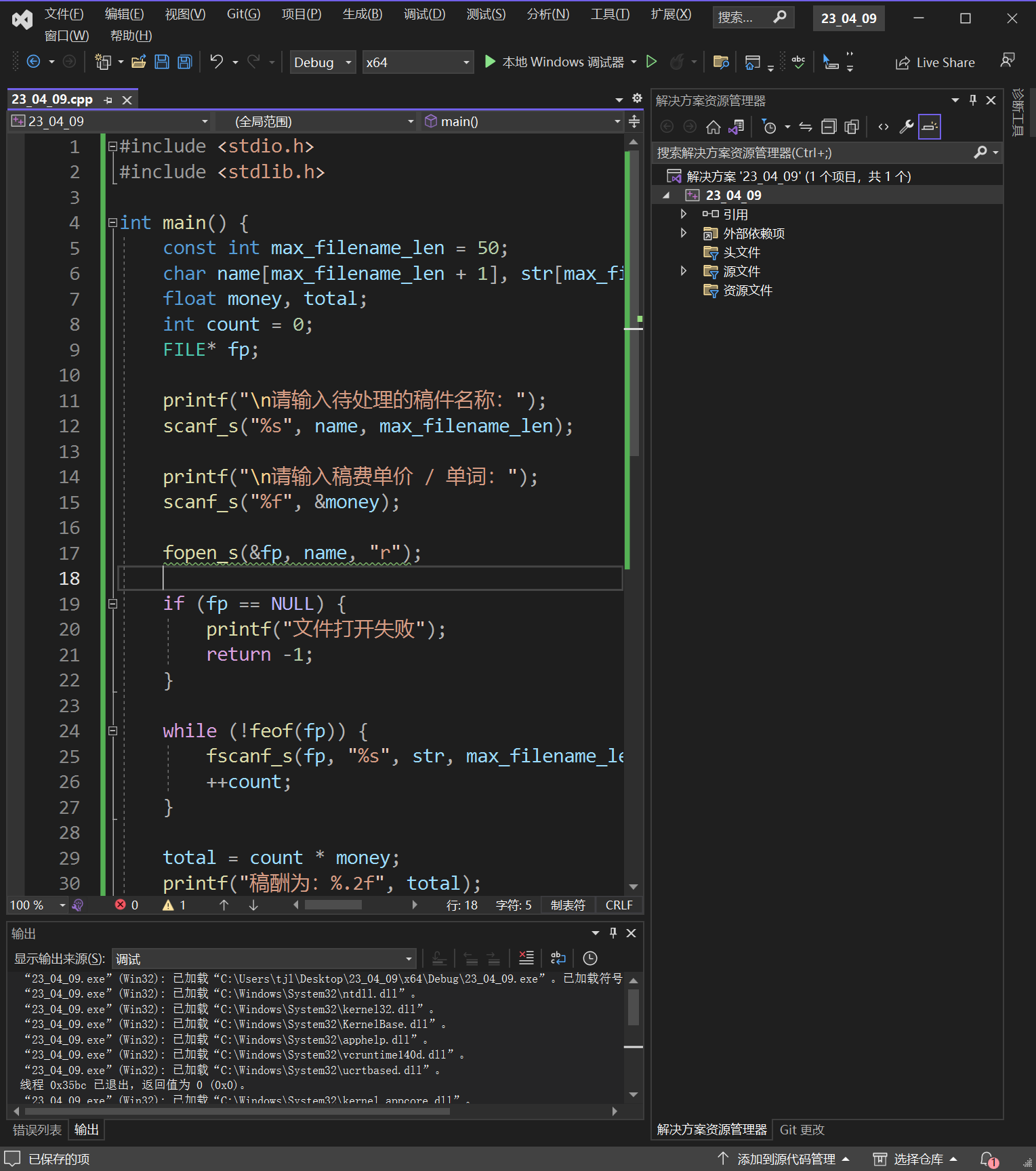Open the 文件(F) menu
The image size is (1036, 1171).
click(x=64, y=14)
